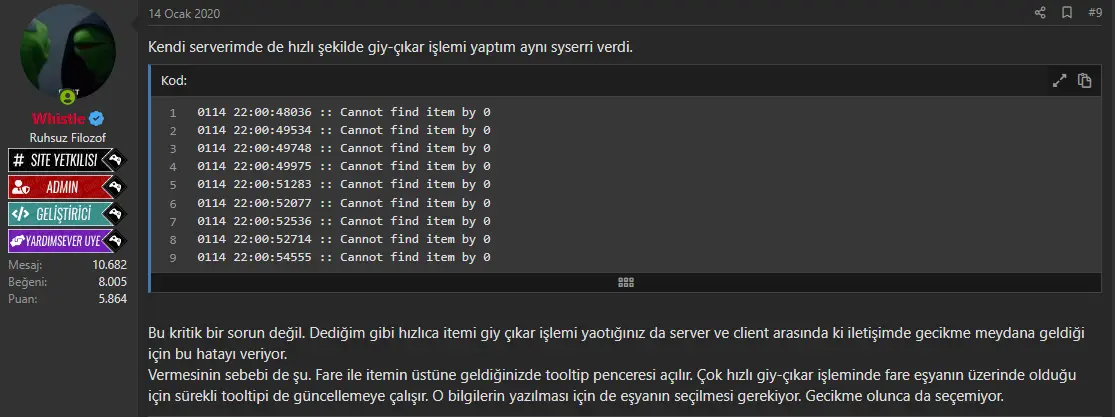Click code line with timestamp 22:00:52714
This screenshot has width=1115, height=417.
click(x=344, y=239)
